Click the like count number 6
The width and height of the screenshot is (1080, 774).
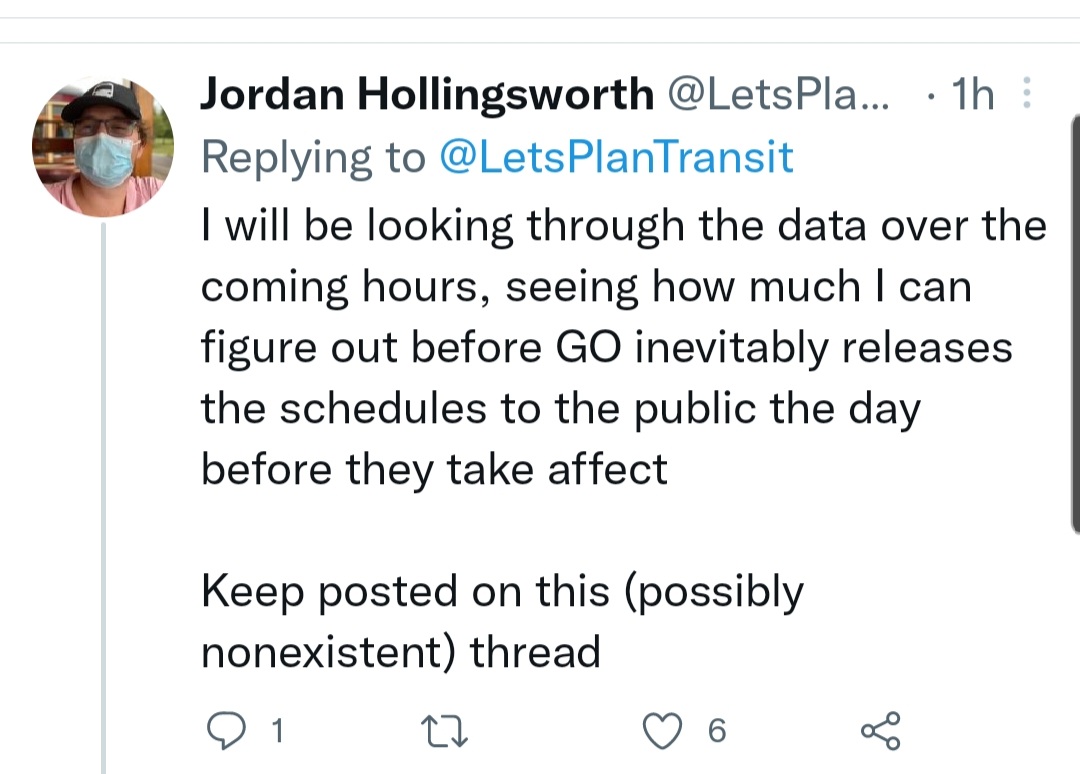716,732
